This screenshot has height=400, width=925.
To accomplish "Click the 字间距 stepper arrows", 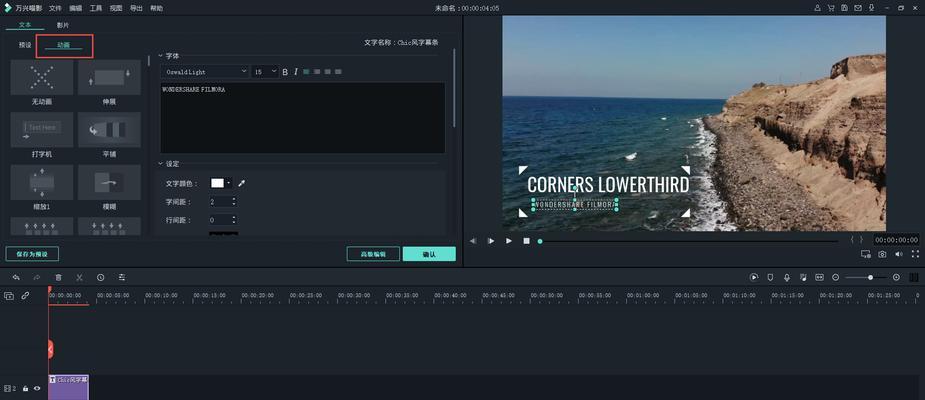I will 234,202.
